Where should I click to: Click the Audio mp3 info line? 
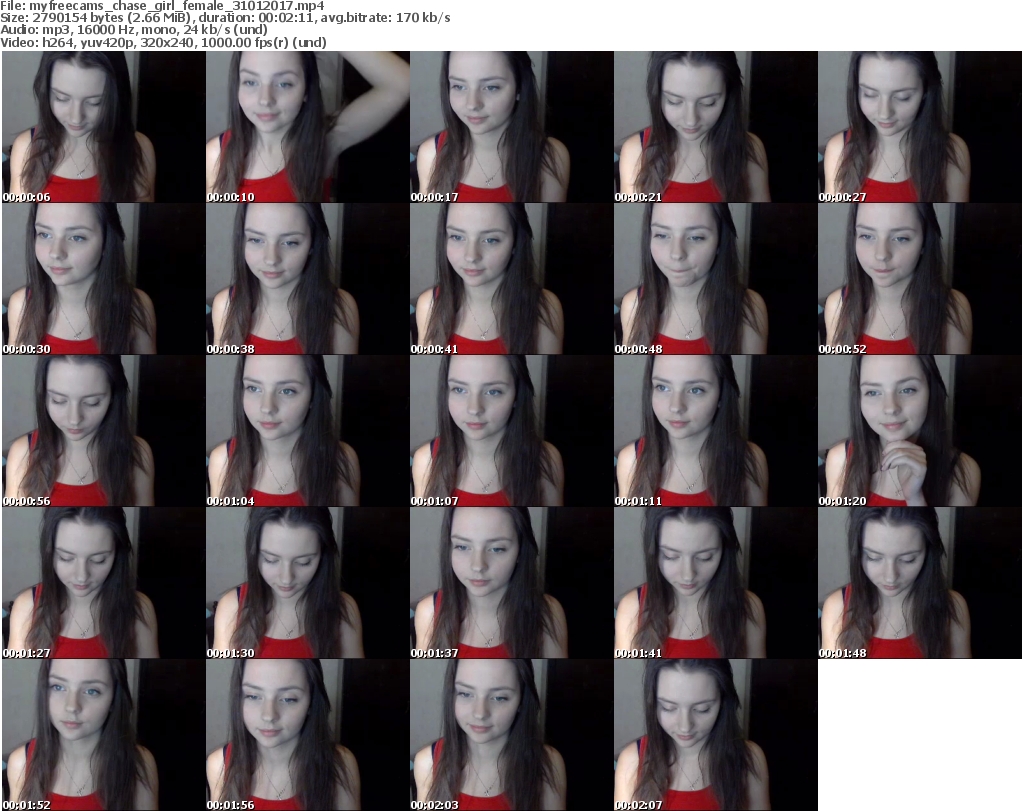133,30
